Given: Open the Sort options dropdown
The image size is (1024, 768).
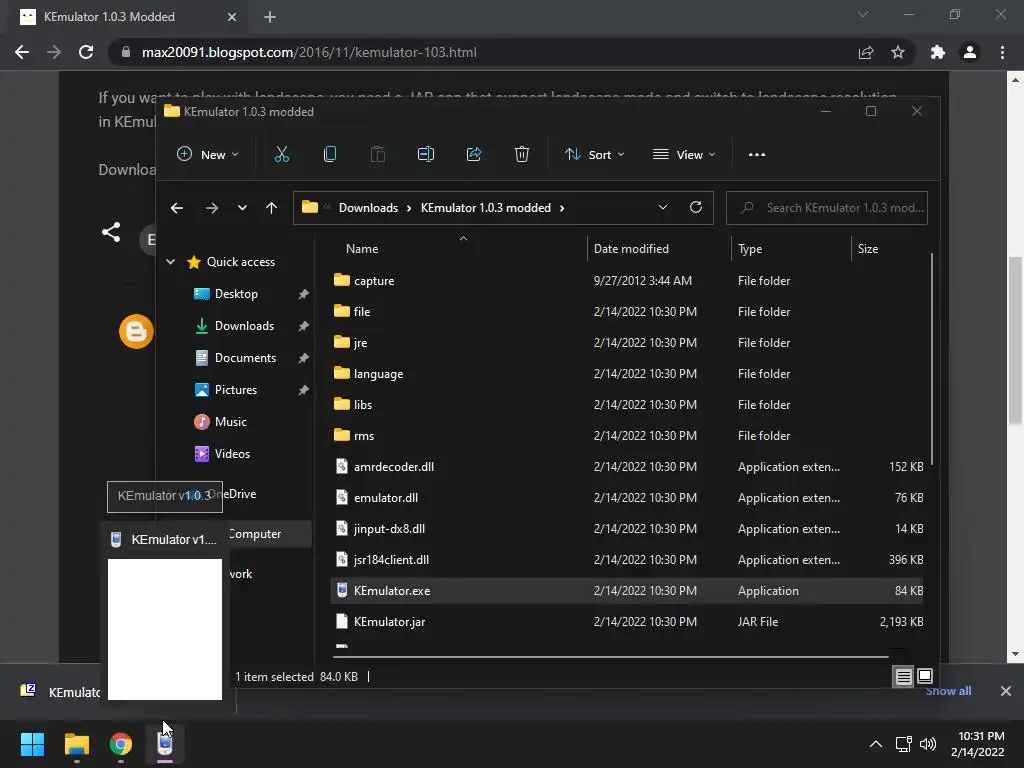Looking at the screenshot, I should pyautogui.click(x=594, y=155).
